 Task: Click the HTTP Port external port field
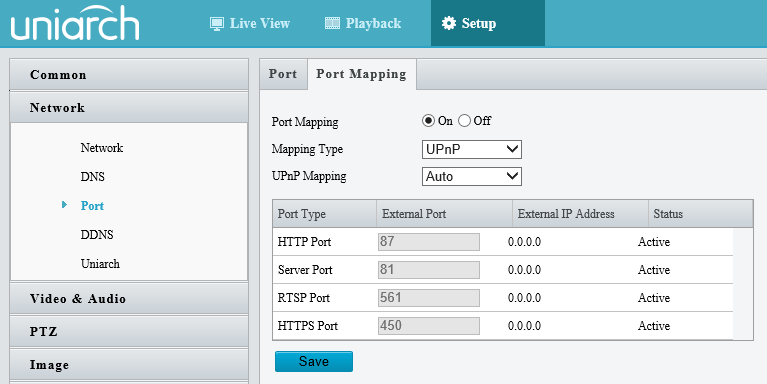[429, 242]
